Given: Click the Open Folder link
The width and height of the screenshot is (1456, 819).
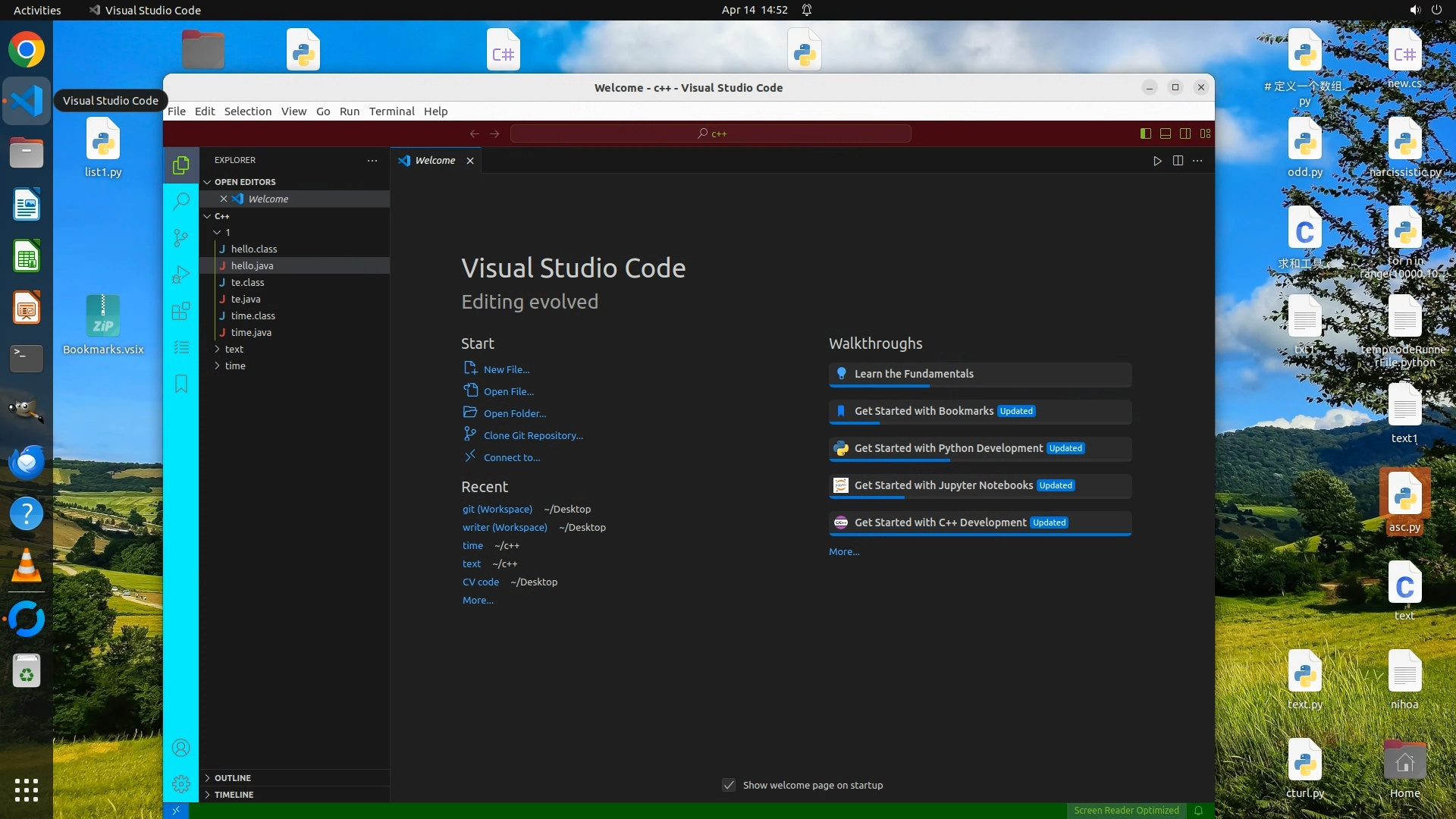Looking at the screenshot, I should (x=514, y=413).
